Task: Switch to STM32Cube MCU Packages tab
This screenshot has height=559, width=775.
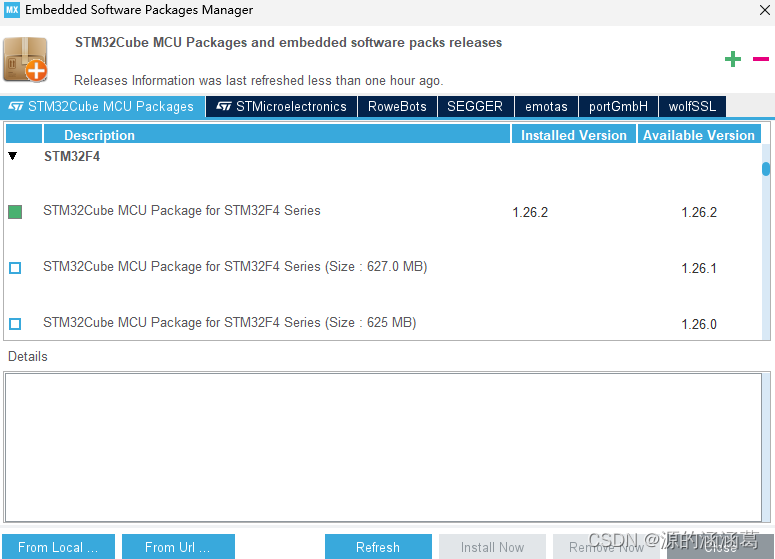Action: tap(102, 107)
